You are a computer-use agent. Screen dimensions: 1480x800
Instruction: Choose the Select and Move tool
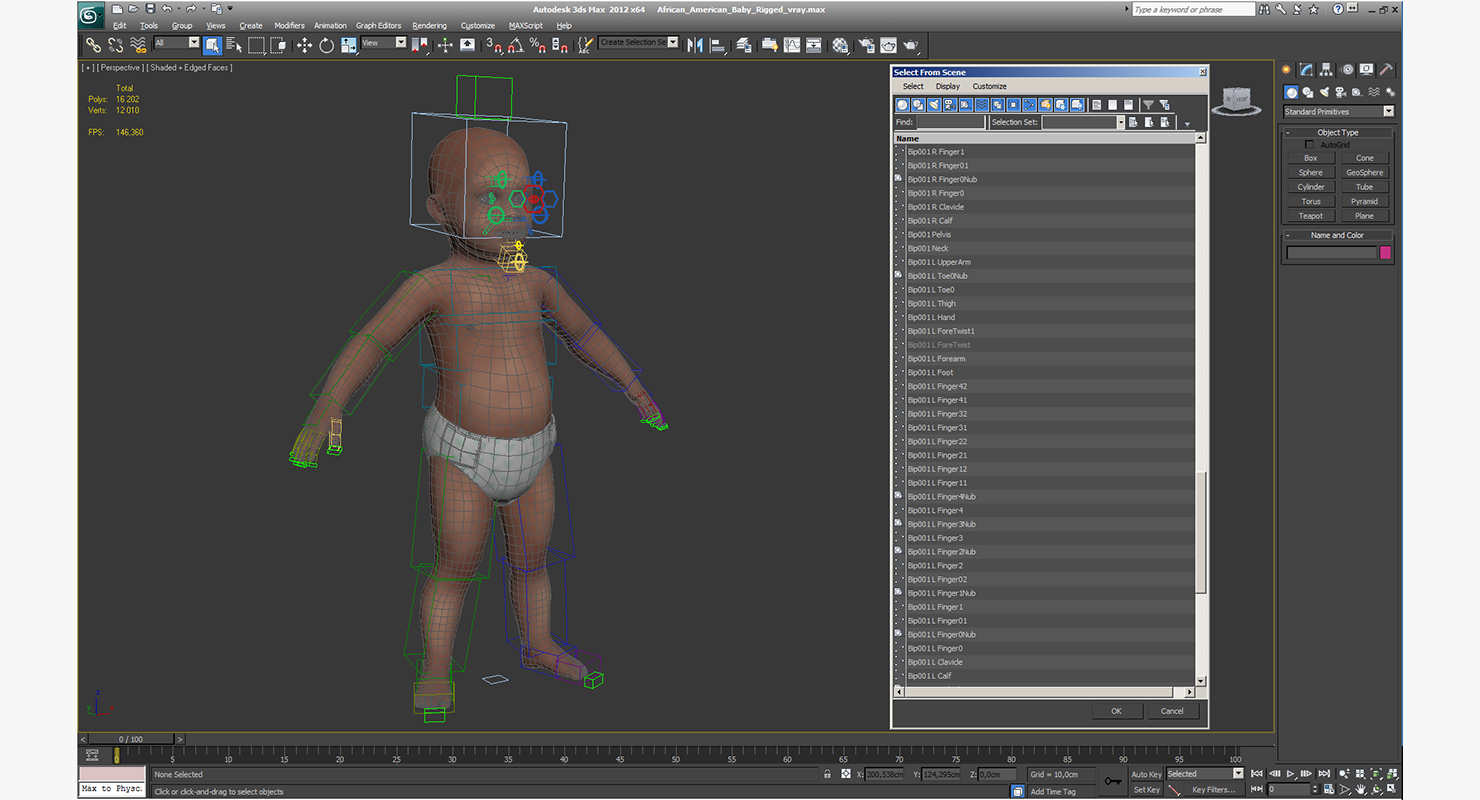304,45
